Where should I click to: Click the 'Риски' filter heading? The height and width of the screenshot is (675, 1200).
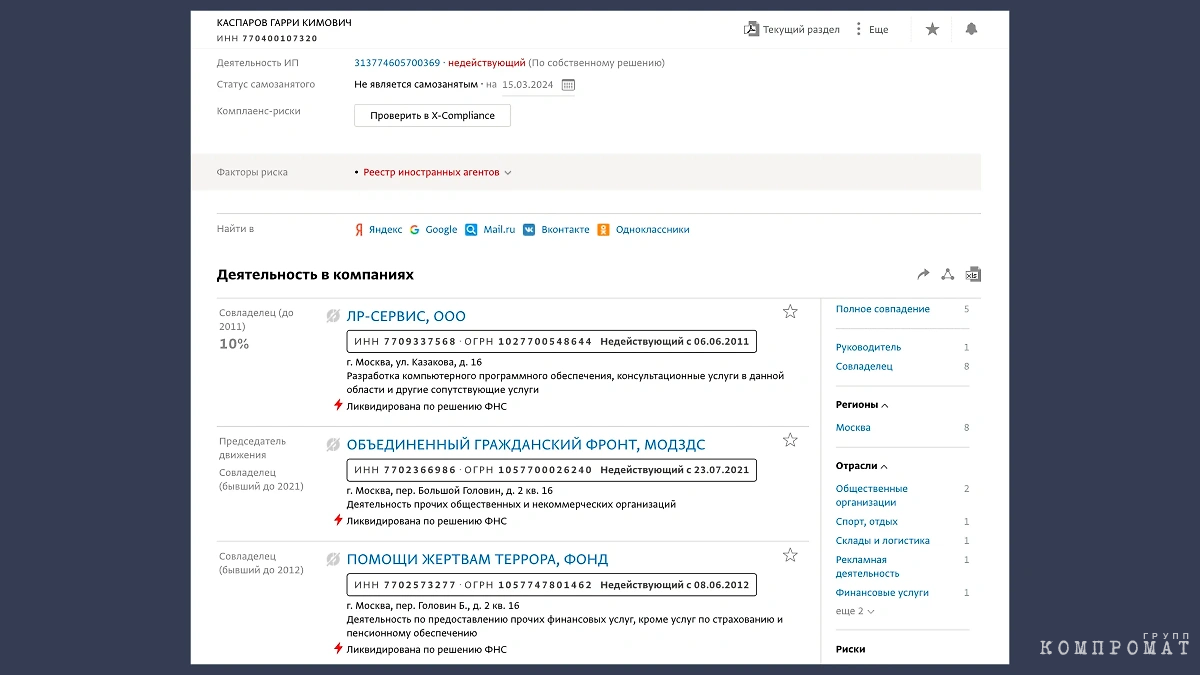coord(851,649)
